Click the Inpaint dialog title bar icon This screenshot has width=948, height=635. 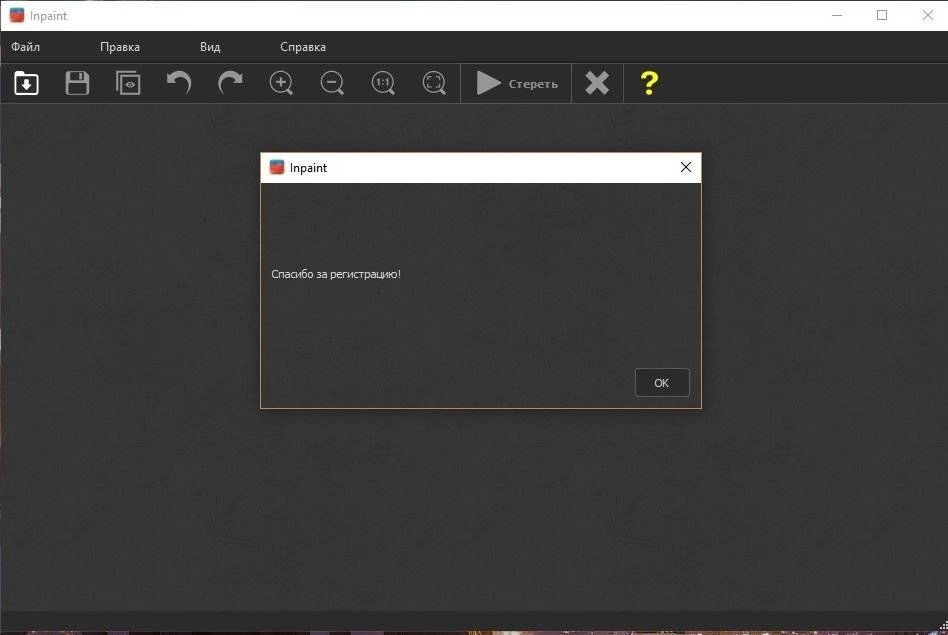(x=277, y=168)
